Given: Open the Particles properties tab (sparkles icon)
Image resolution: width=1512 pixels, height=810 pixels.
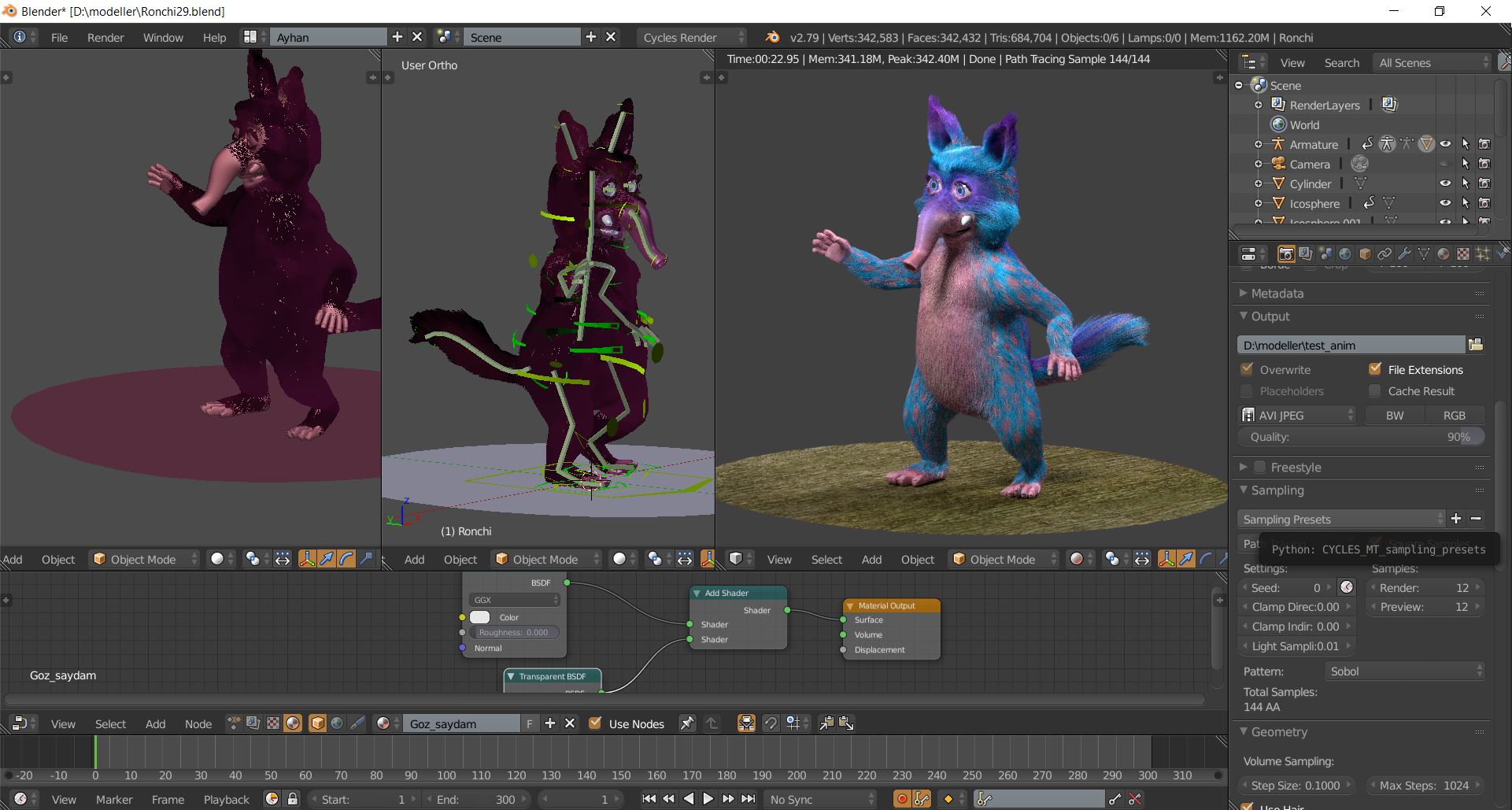Looking at the screenshot, I should [1483, 253].
